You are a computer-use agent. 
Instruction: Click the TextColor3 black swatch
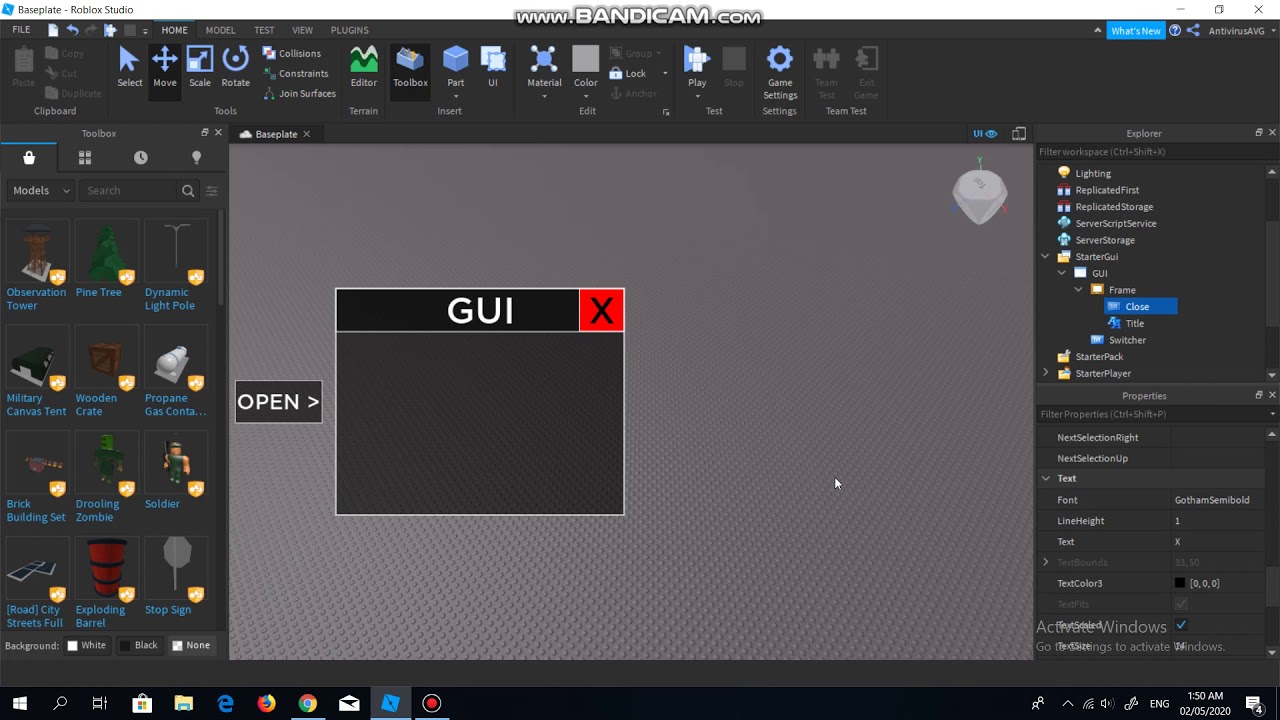1180,583
